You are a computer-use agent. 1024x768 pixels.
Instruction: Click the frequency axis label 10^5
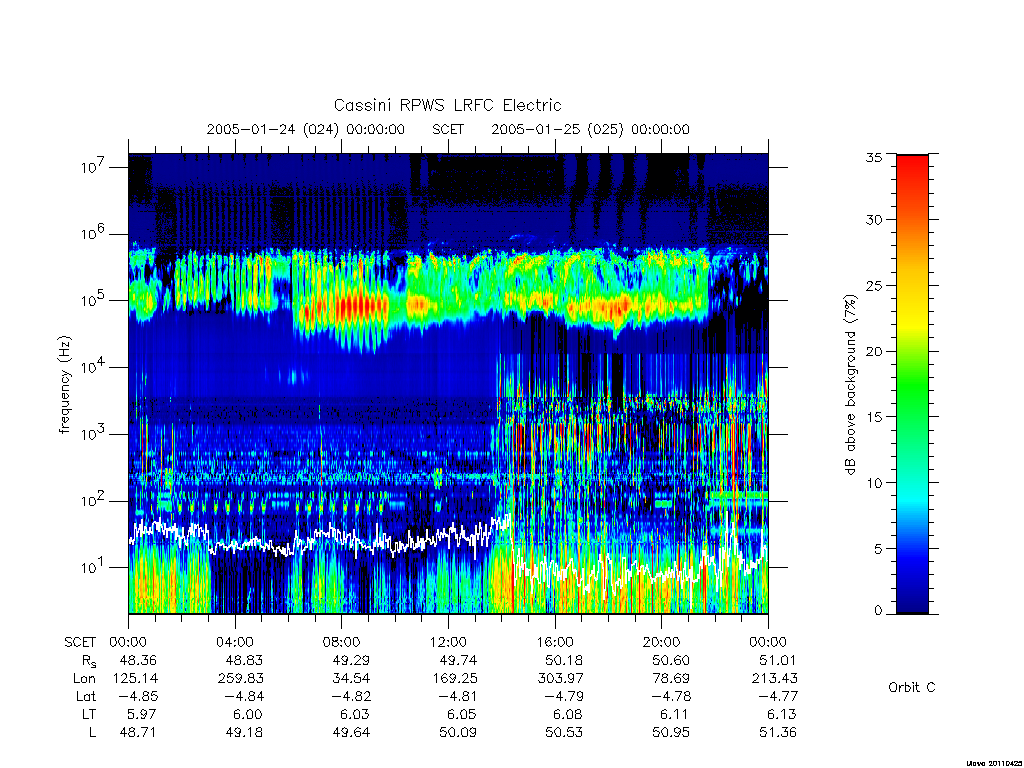93,300
